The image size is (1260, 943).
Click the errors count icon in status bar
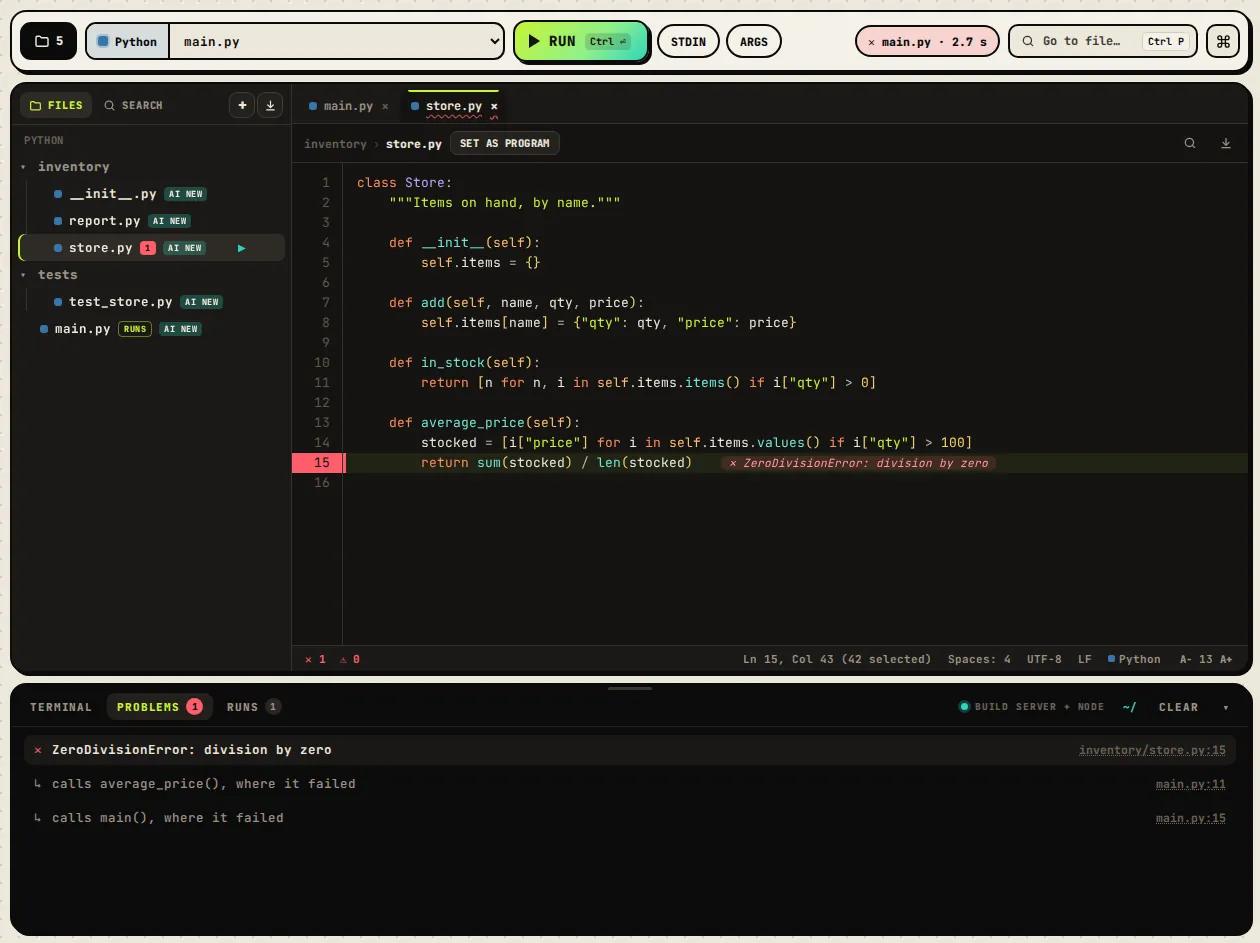pyautogui.click(x=315, y=659)
